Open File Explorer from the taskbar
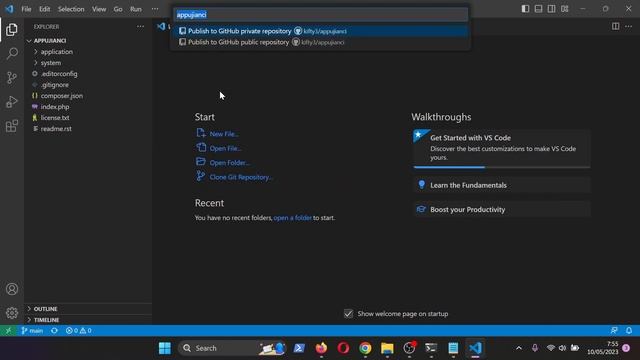The height and width of the screenshot is (360, 640). pyautogui.click(x=387, y=348)
